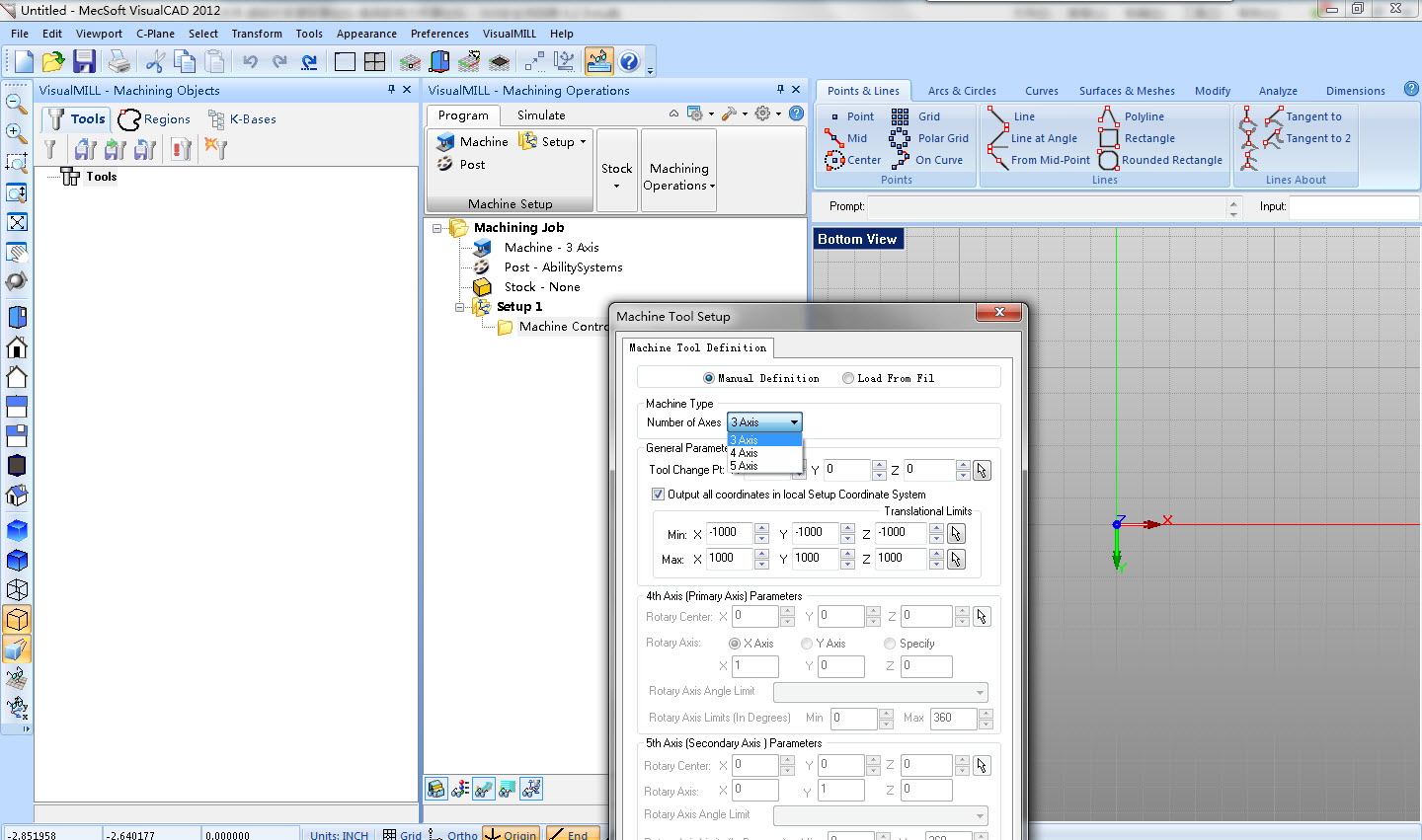Select the Line at Angle tool
Image resolution: width=1422 pixels, height=840 pixels.
[x=1033, y=138]
